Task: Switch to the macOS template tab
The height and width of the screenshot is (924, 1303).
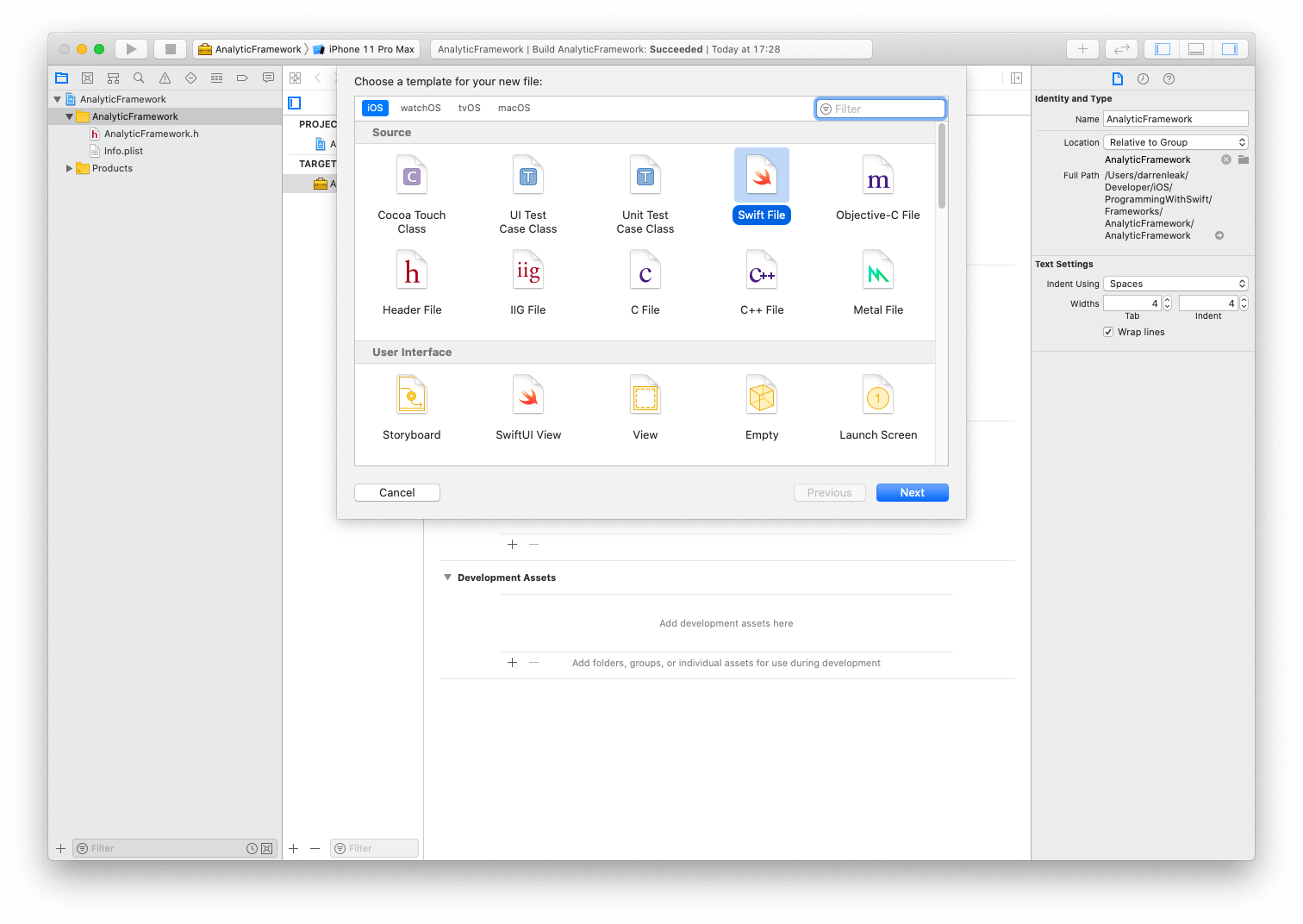Action: click(x=514, y=108)
